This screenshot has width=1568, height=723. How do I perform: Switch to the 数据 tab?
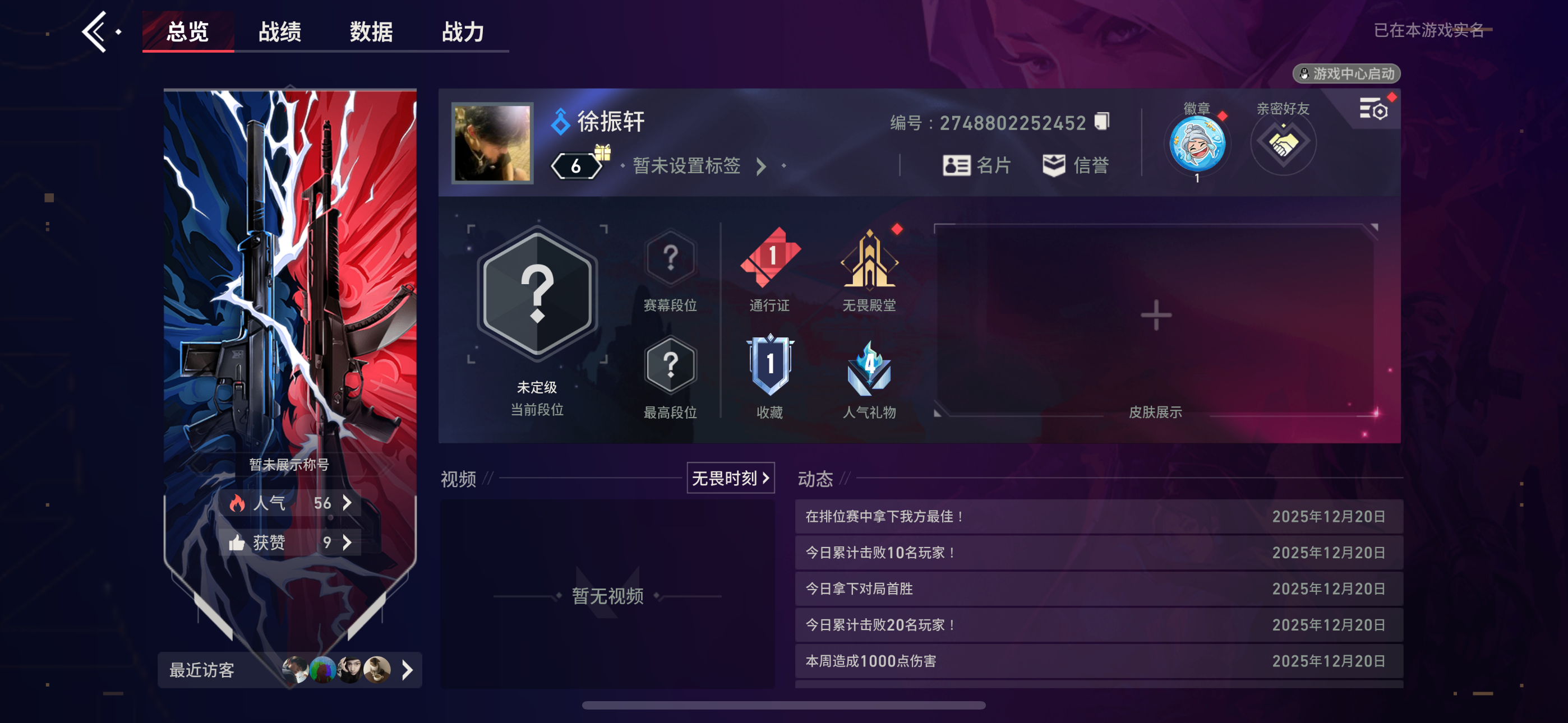click(371, 31)
